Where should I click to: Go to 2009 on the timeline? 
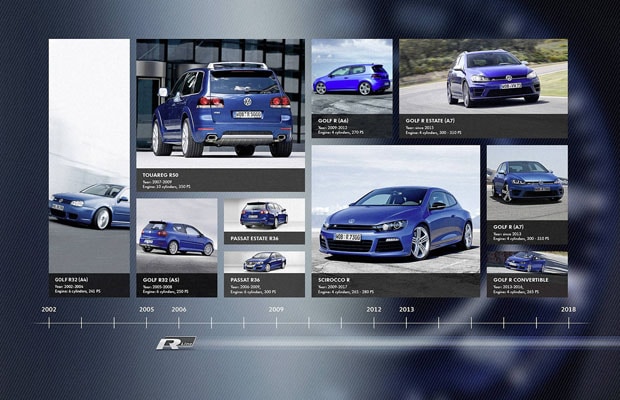point(276,310)
